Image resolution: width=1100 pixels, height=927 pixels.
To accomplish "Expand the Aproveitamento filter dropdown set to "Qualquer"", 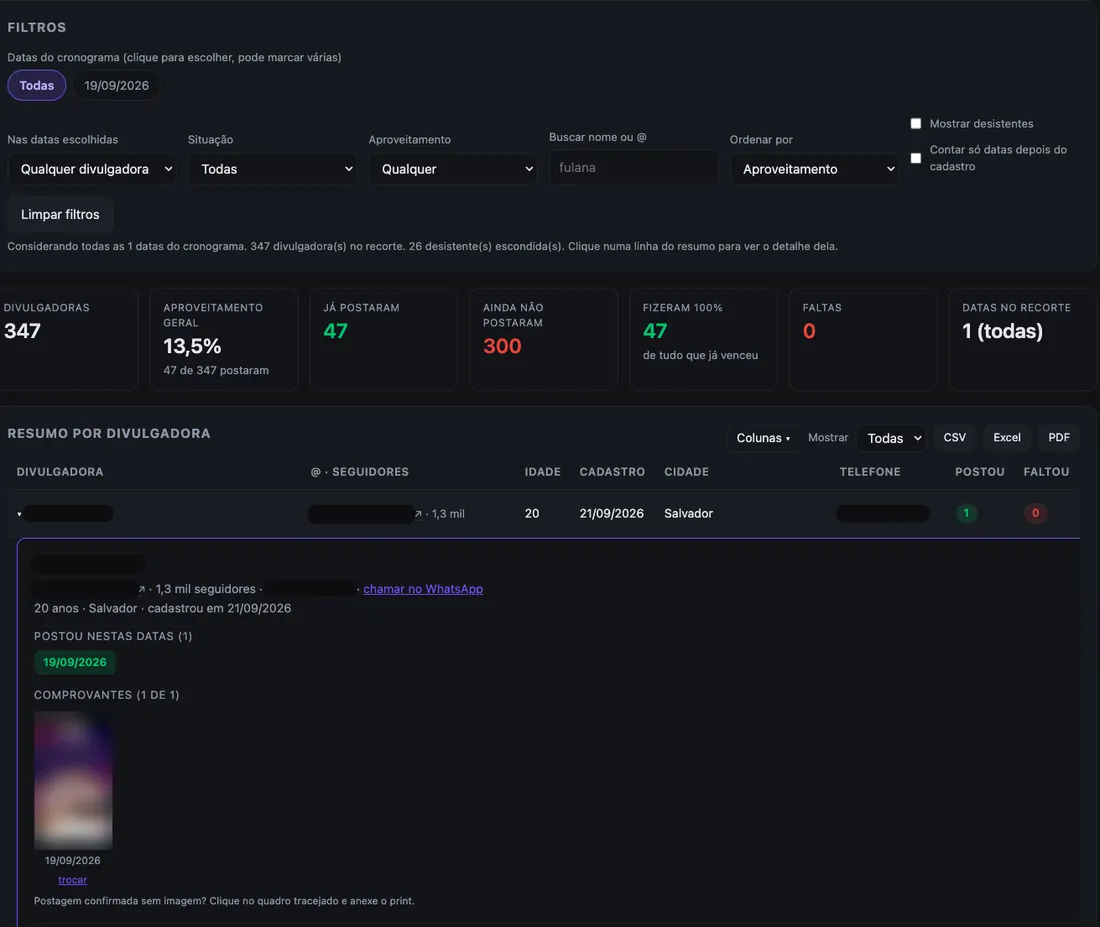I will click(453, 169).
